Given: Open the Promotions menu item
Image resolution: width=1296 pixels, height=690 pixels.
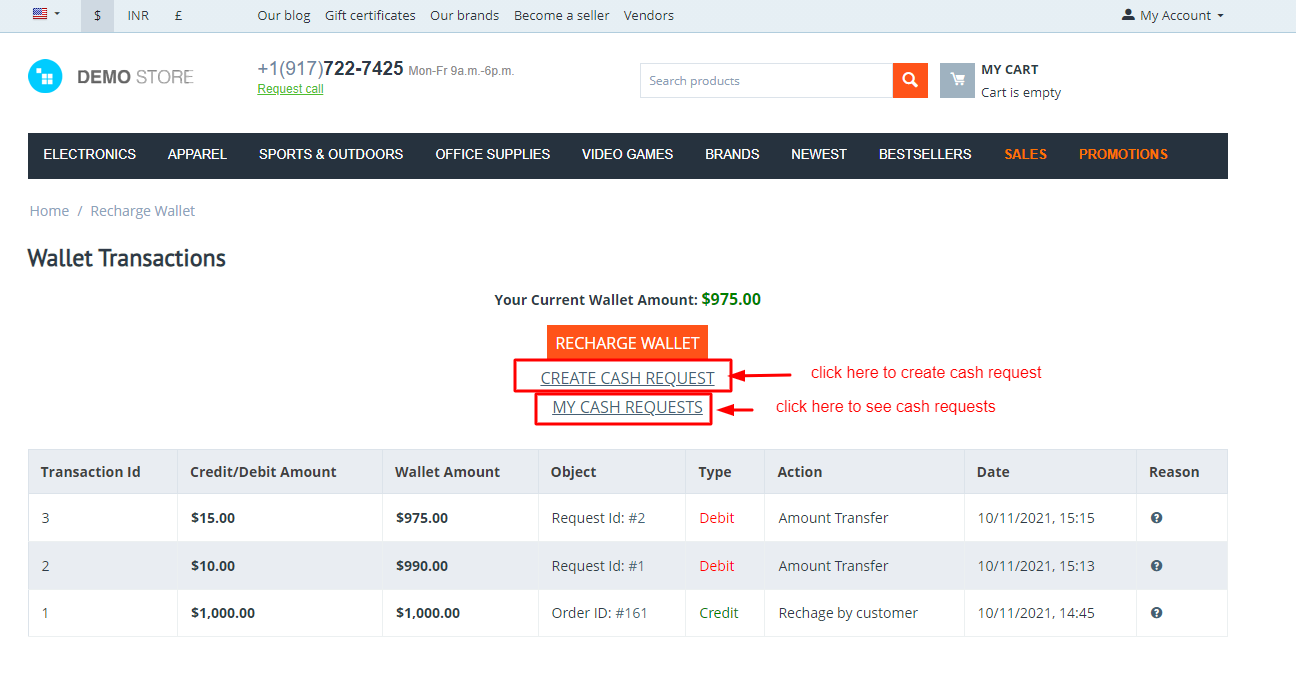Looking at the screenshot, I should (x=1123, y=154).
